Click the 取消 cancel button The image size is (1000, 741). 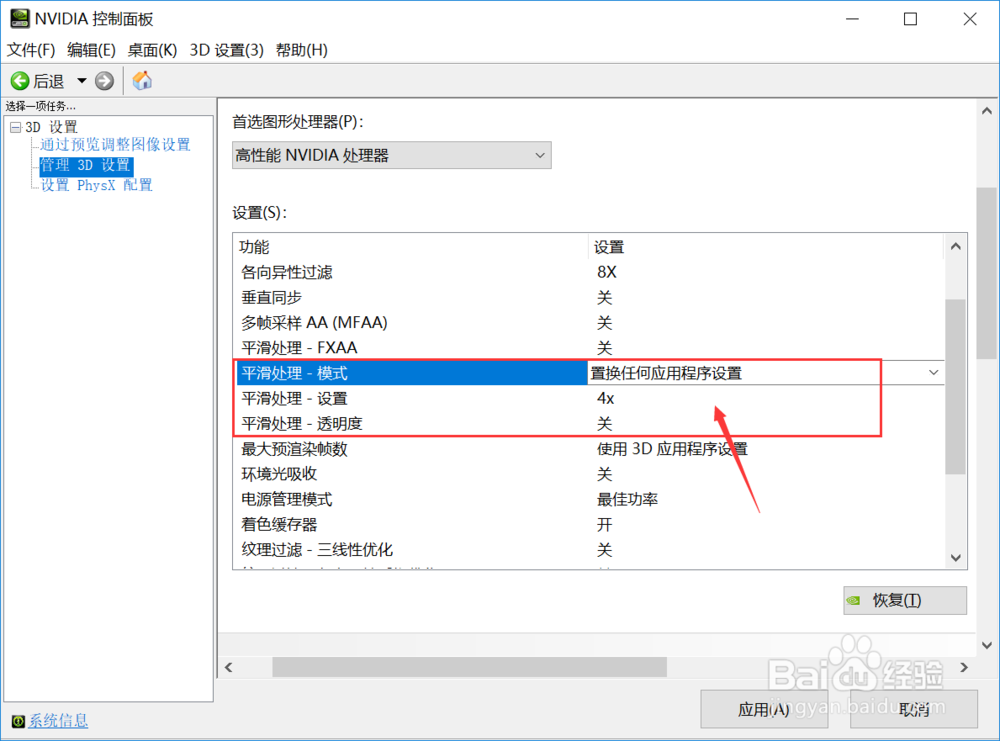(913, 709)
